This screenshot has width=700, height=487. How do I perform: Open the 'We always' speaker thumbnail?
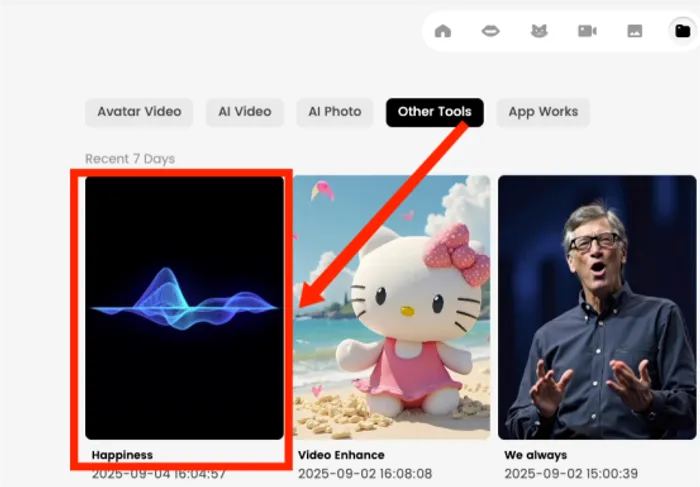click(x=598, y=307)
